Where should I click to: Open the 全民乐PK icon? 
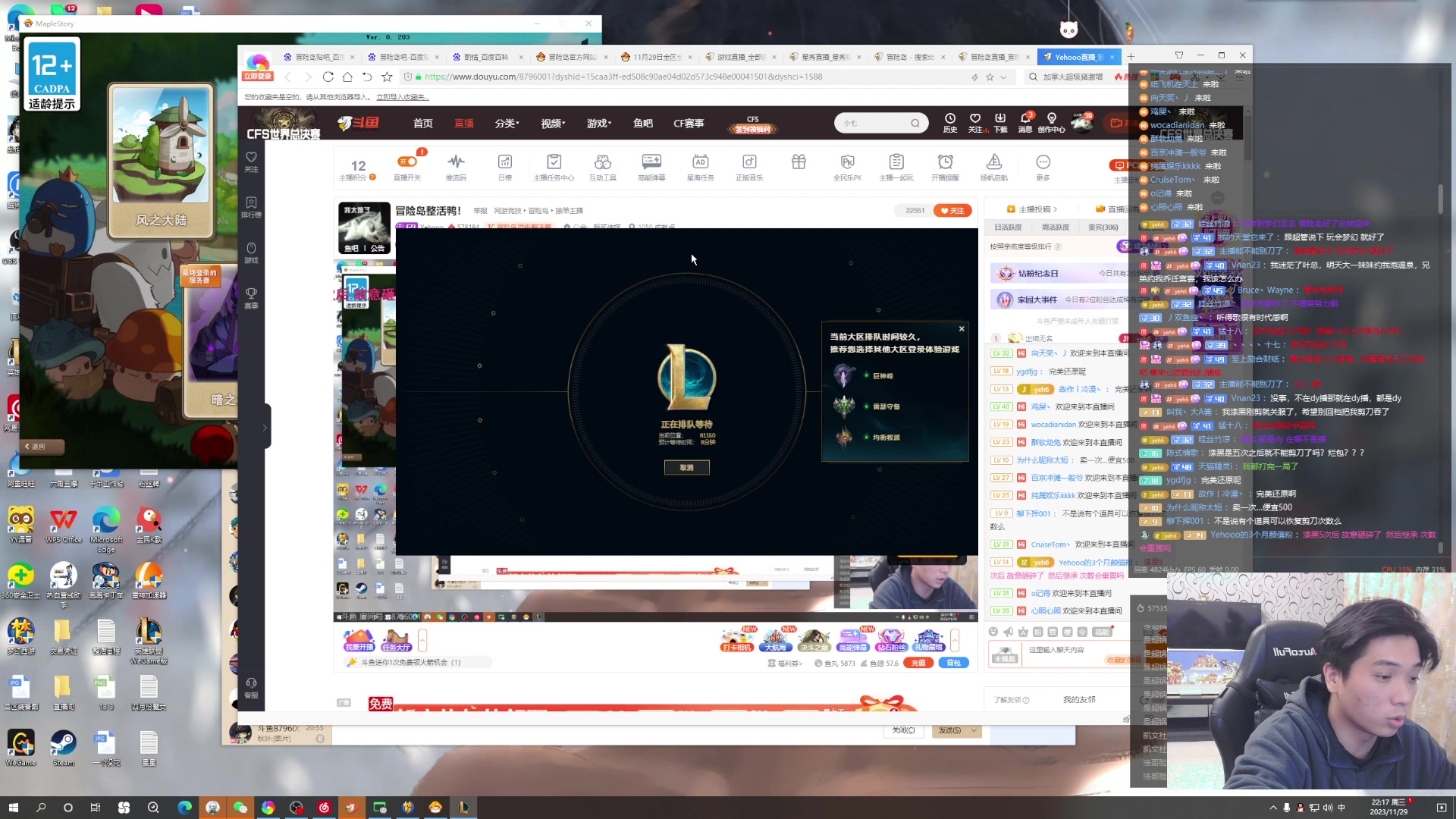point(848,167)
